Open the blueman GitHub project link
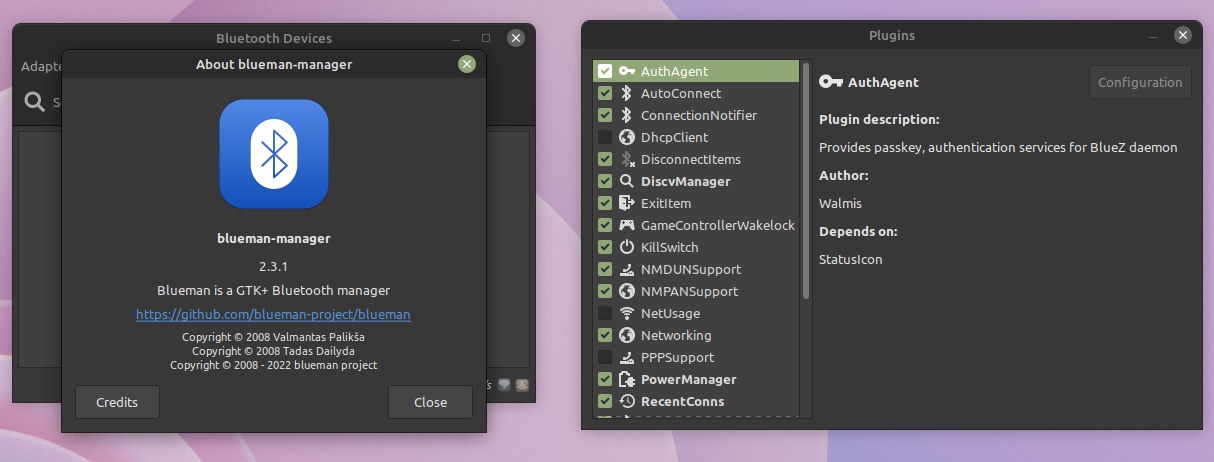This screenshot has width=1214, height=462. pyautogui.click(x=273, y=314)
